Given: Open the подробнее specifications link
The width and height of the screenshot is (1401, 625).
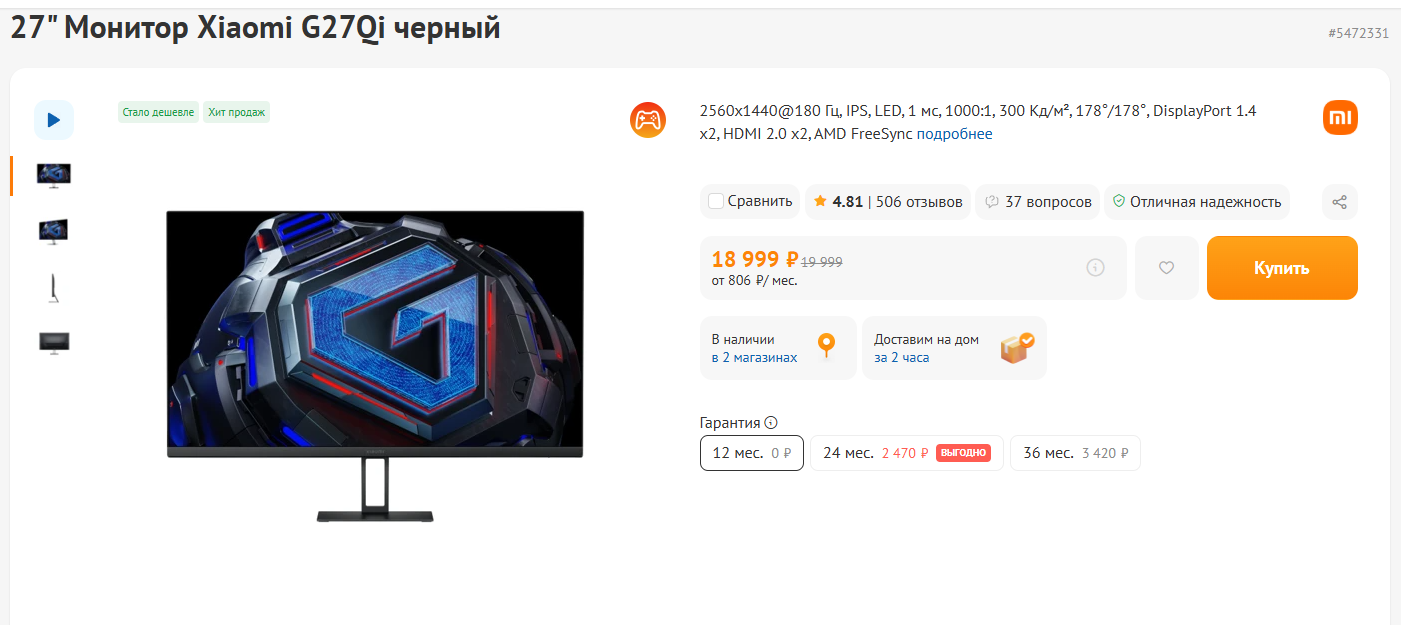Looking at the screenshot, I should tap(955, 134).
